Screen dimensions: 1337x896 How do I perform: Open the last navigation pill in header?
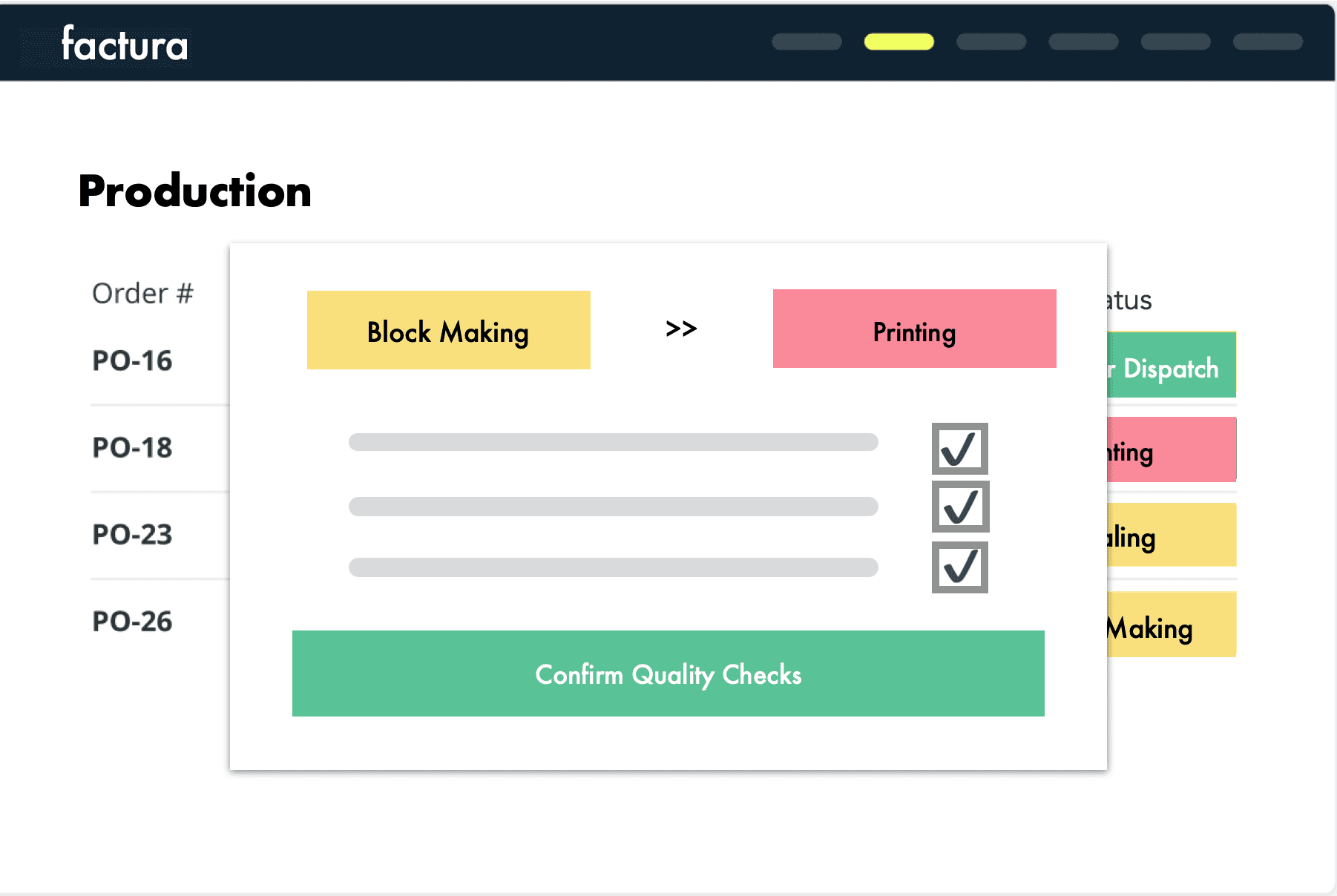pos(1267,42)
